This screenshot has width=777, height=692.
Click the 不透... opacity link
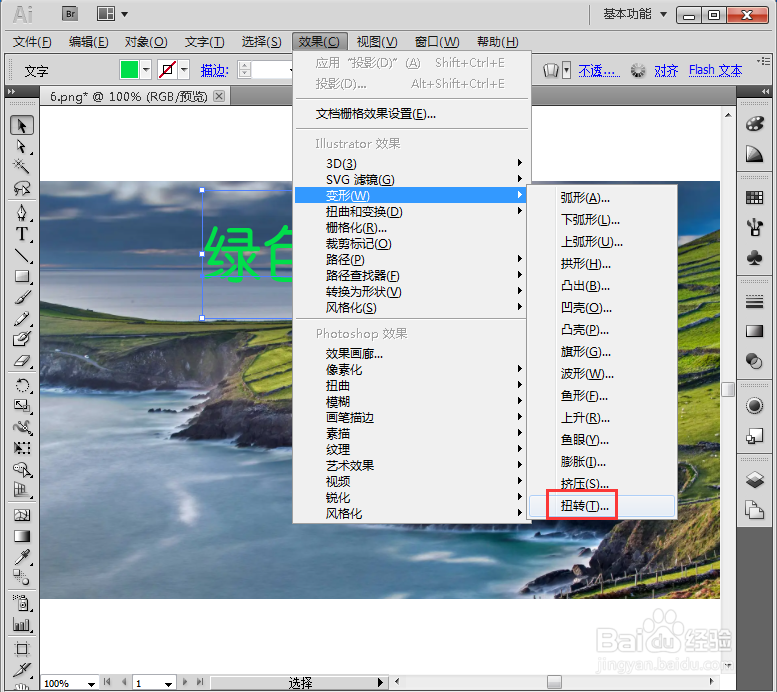[599, 71]
